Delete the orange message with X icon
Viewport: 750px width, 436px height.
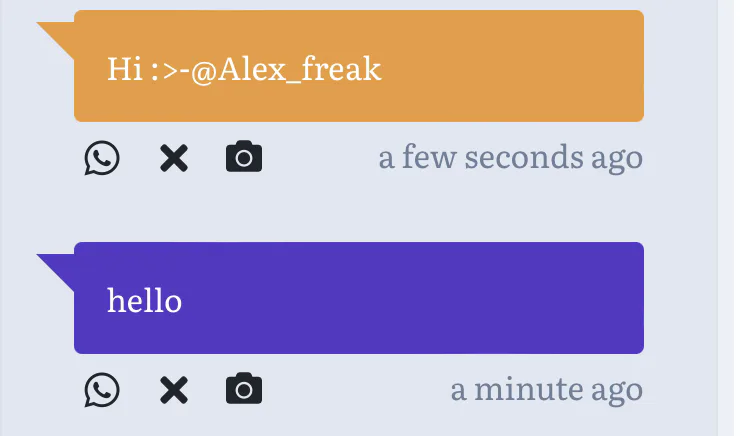point(174,158)
